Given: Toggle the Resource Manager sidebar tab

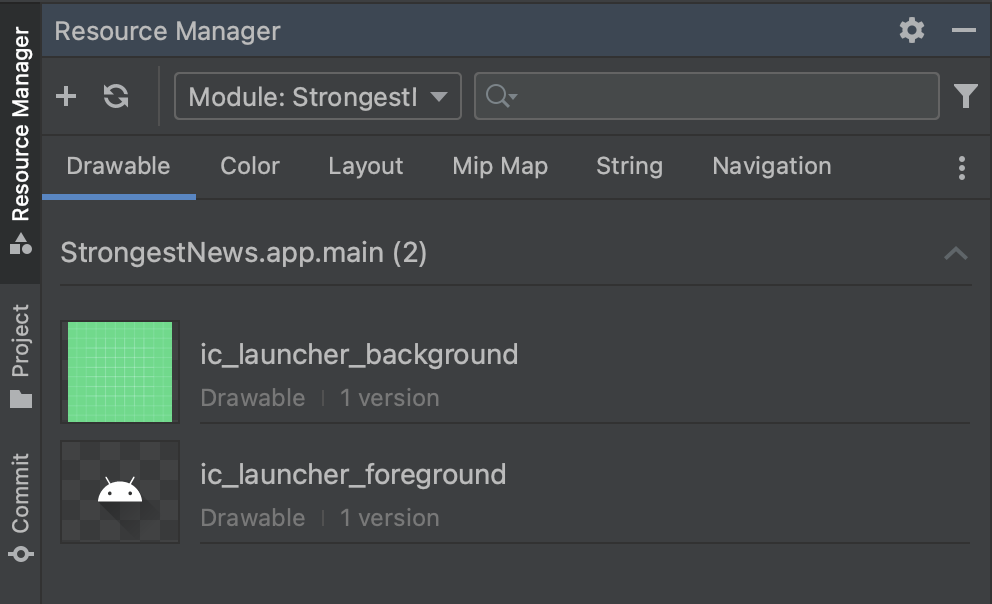Looking at the screenshot, I should click(20, 140).
